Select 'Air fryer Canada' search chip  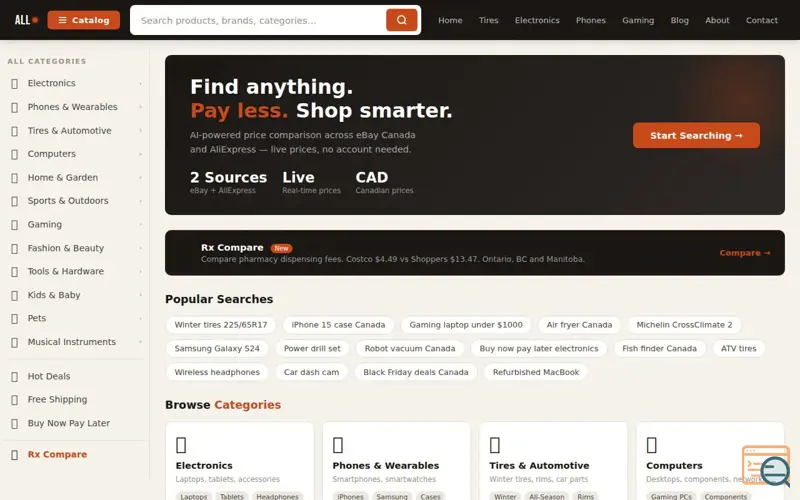(x=579, y=325)
